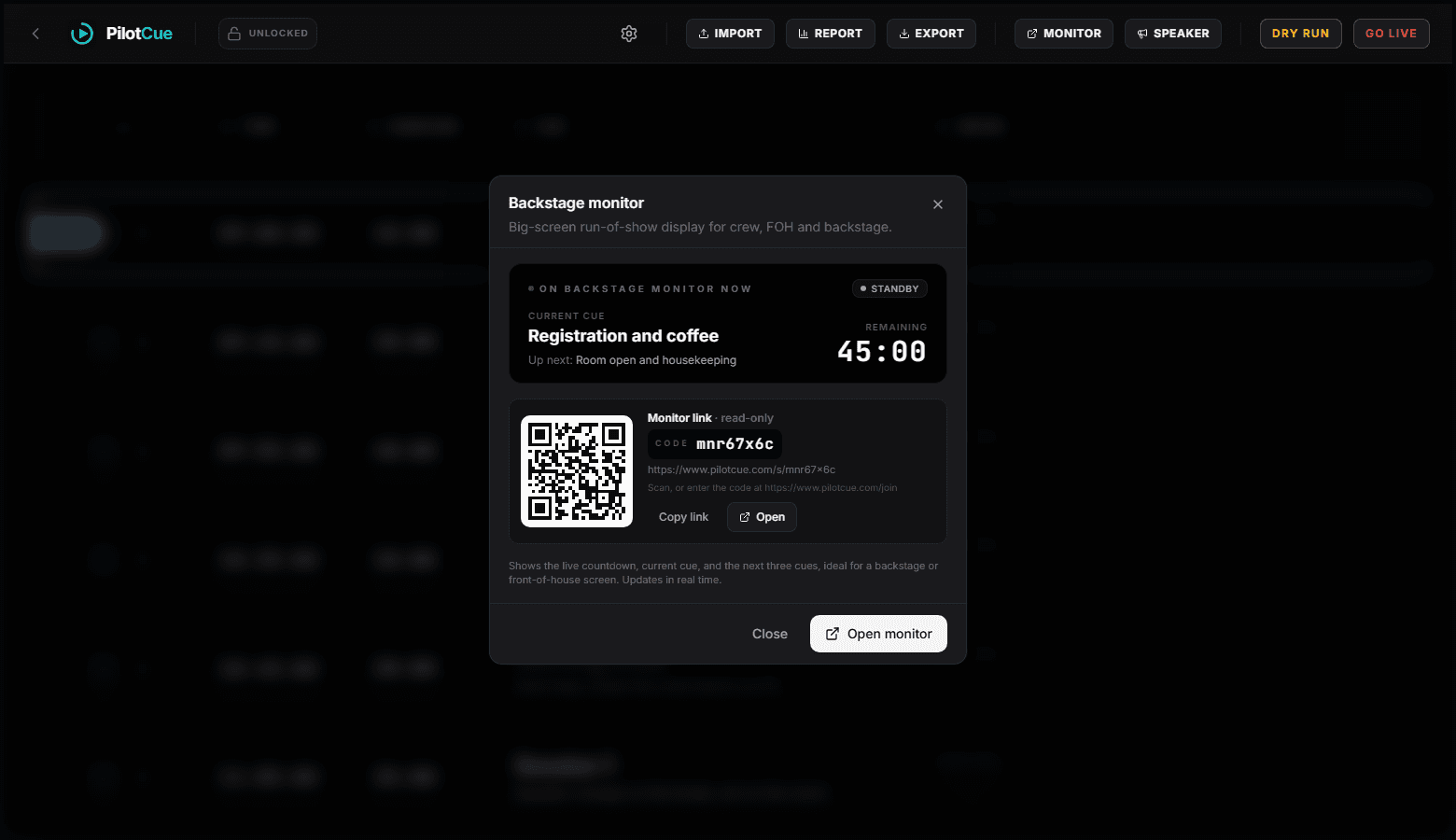Click the PilotCue logo
The height and width of the screenshot is (840, 1456).
(x=122, y=34)
